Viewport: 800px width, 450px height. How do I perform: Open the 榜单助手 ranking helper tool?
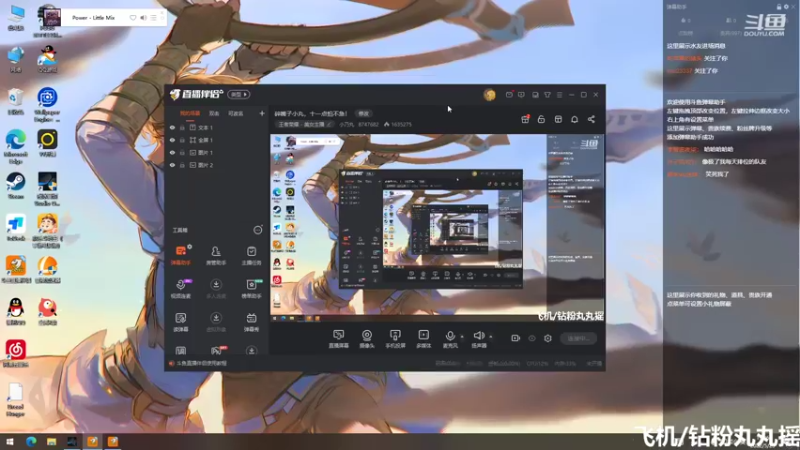(x=251, y=288)
